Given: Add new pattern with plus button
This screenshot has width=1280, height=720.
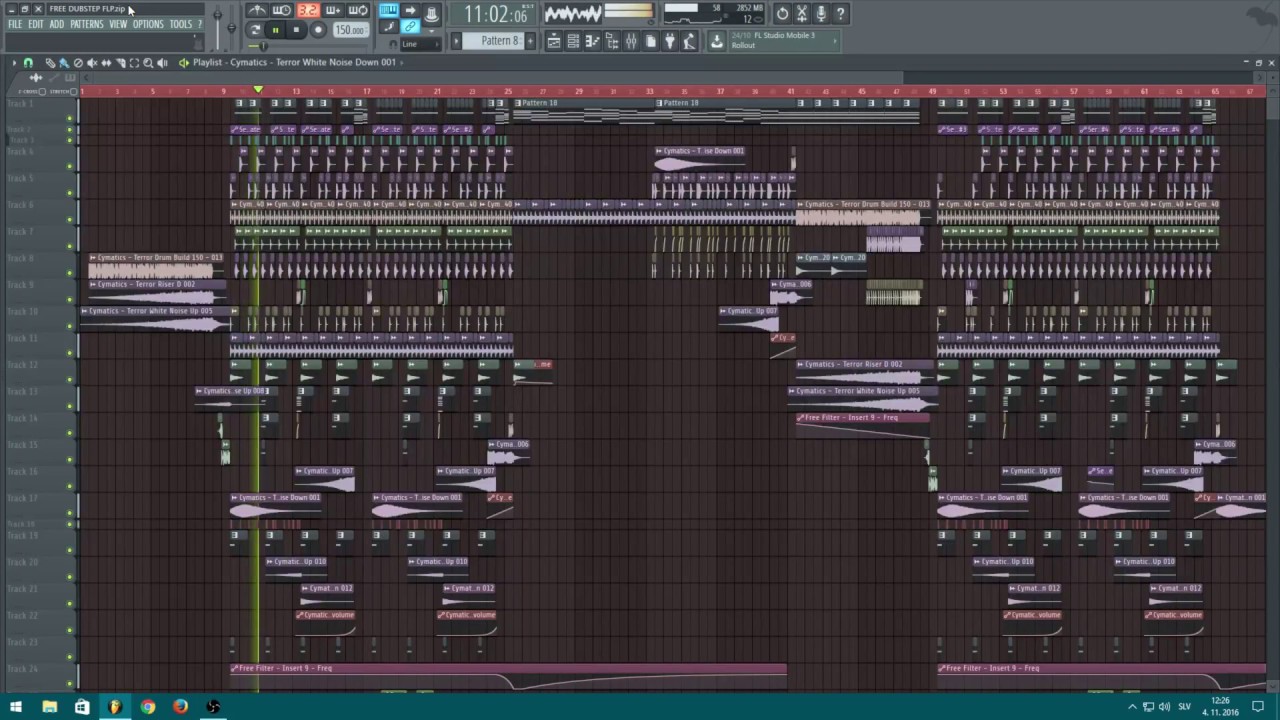Looking at the screenshot, I should point(530,41).
